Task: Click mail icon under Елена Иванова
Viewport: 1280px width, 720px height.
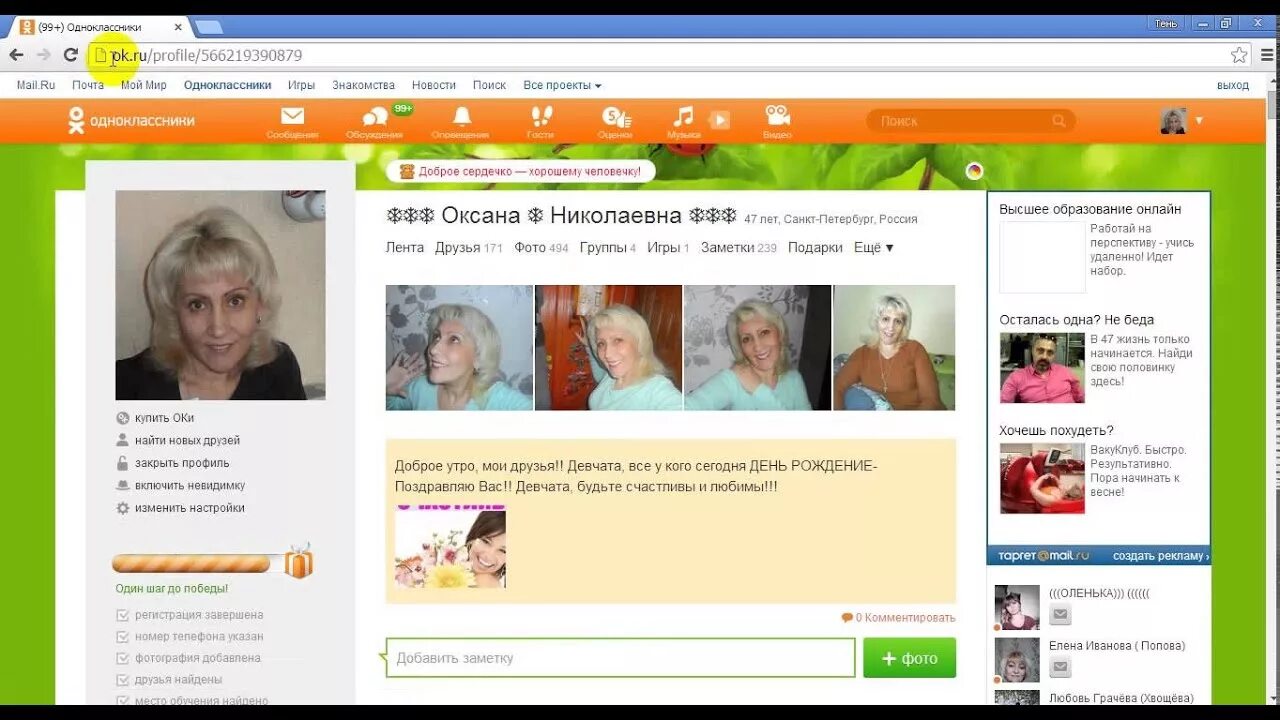Action: tap(1060, 667)
